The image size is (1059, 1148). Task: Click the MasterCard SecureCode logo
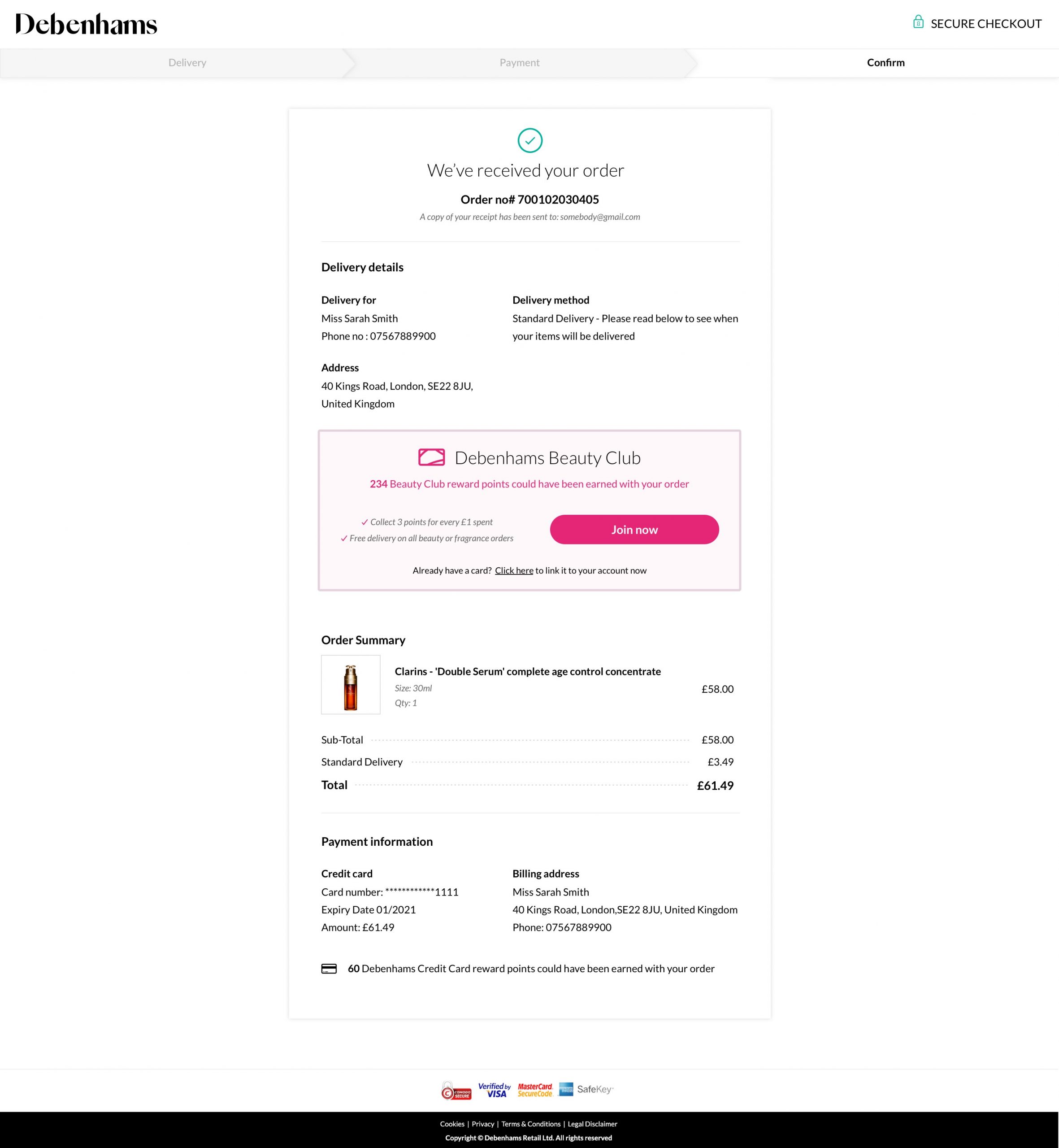[x=535, y=1090]
